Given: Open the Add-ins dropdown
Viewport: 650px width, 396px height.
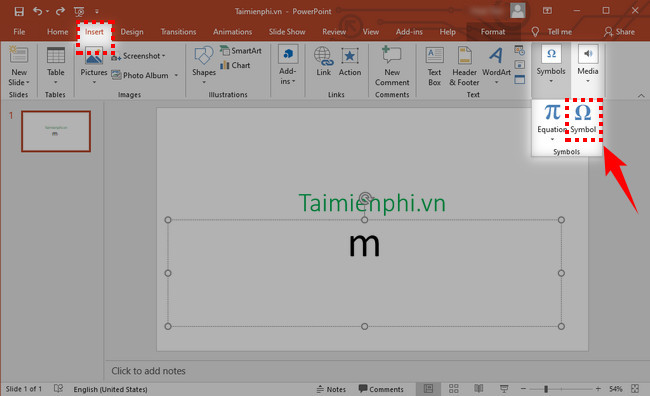Looking at the screenshot, I should [287, 66].
